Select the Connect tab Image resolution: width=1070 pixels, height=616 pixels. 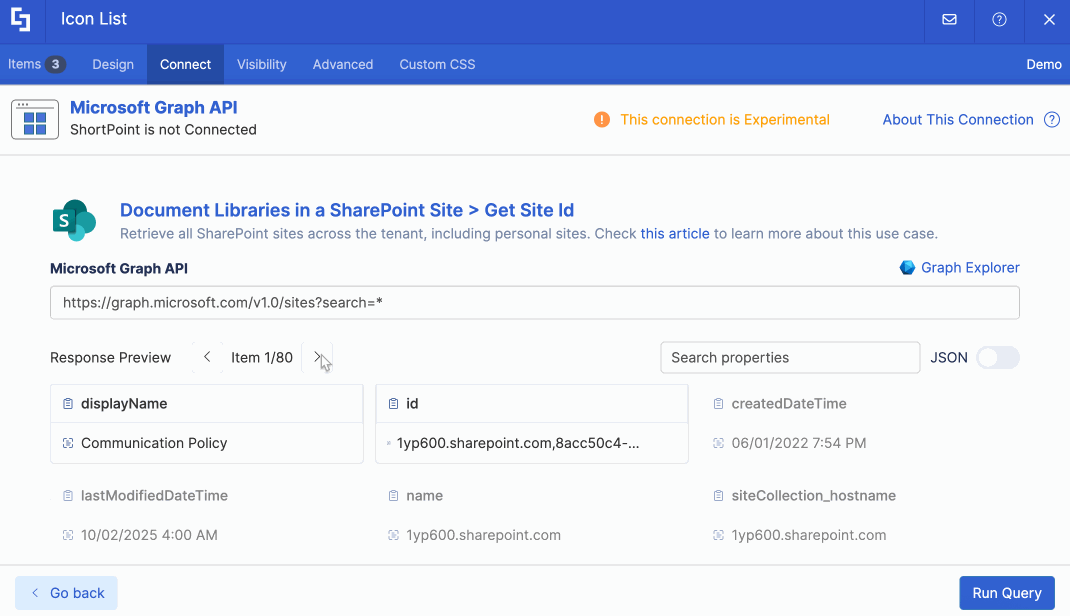tap(186, 64)
